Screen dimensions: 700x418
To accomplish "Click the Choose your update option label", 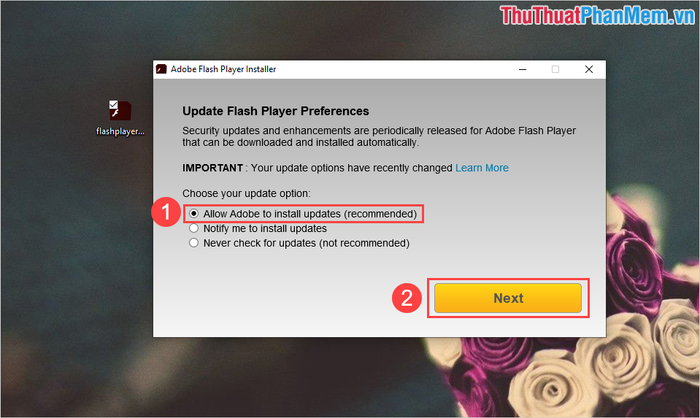I will [x=246, y=193].
